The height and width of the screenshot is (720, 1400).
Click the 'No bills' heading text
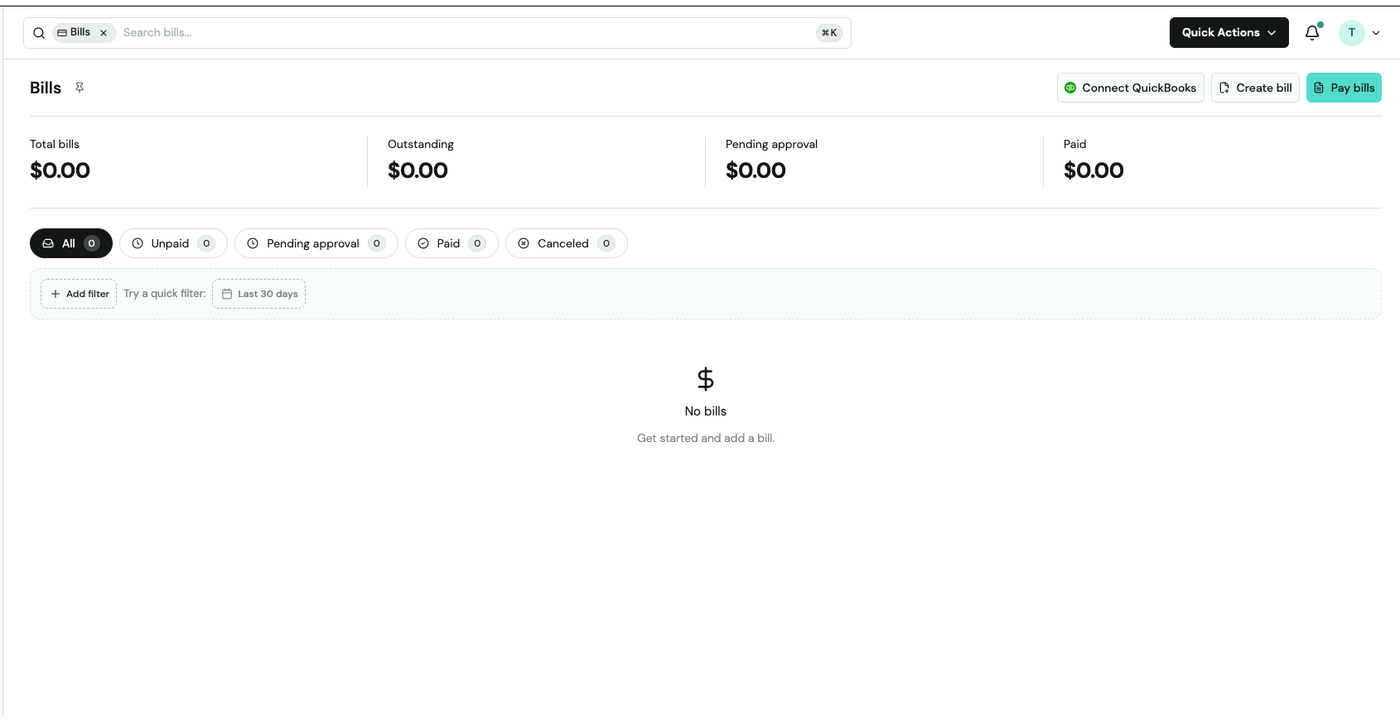click(706, 411)
